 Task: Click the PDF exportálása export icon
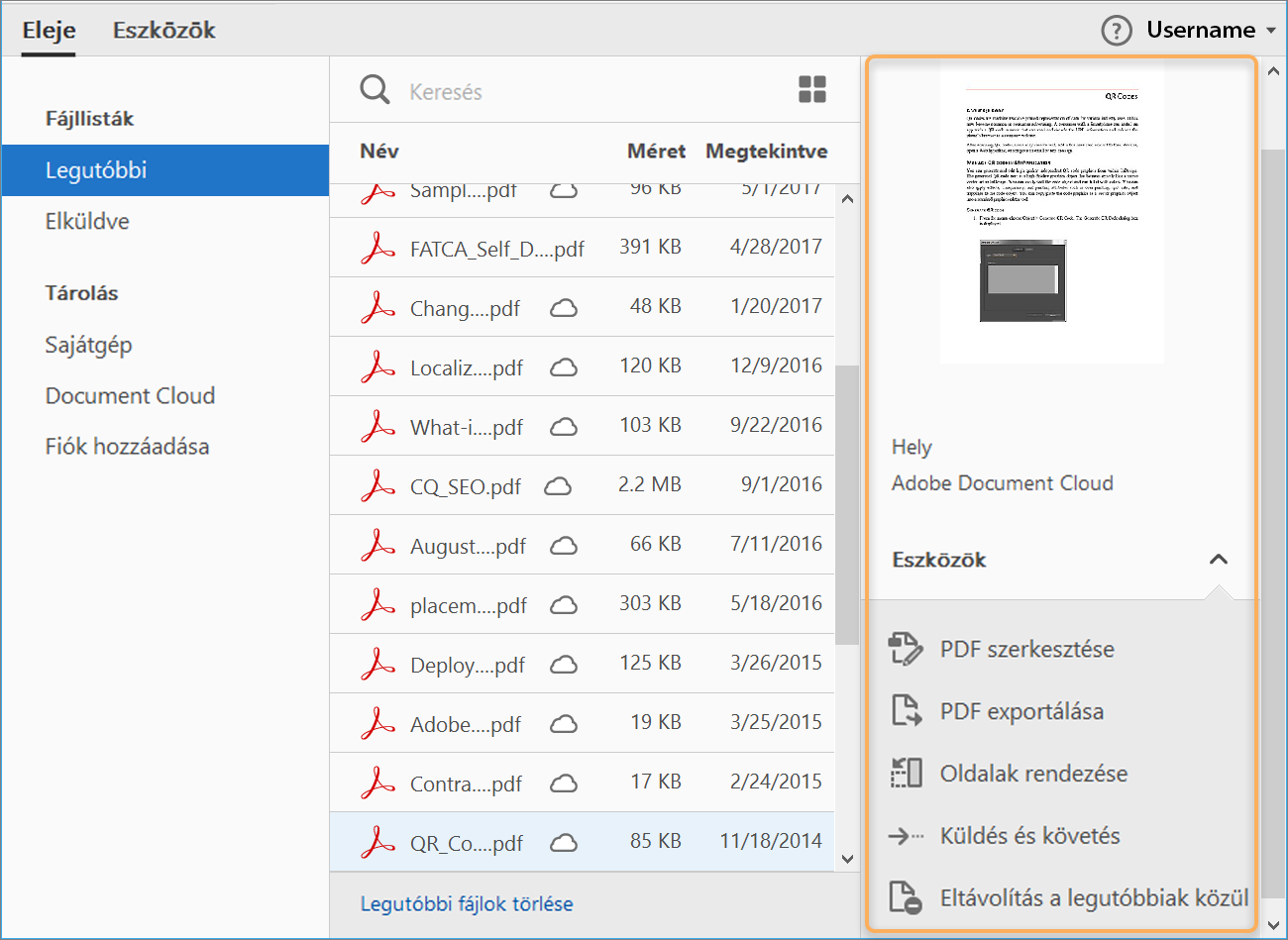[906, 711]
